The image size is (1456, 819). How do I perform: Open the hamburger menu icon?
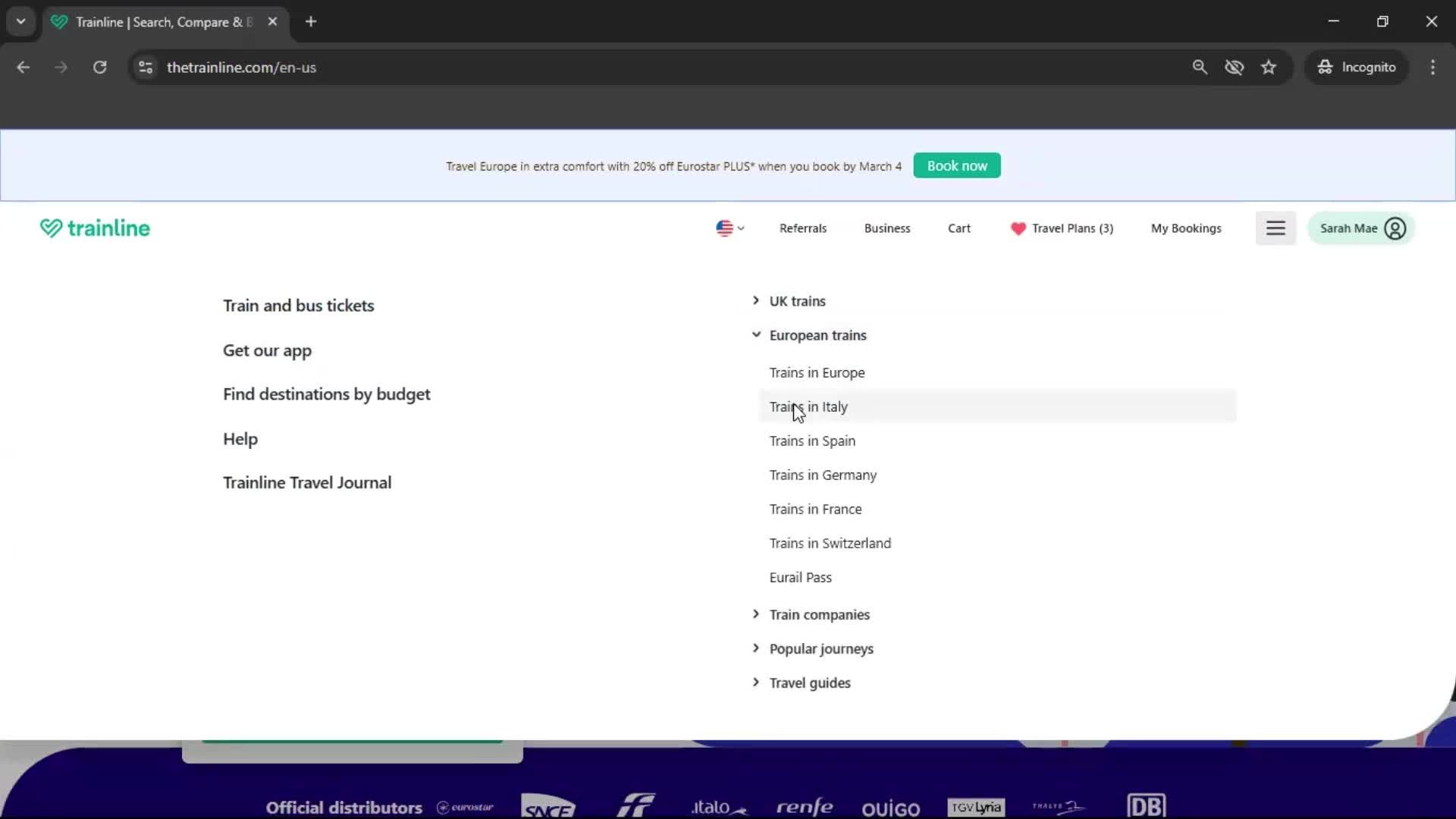coord(1276,228)
